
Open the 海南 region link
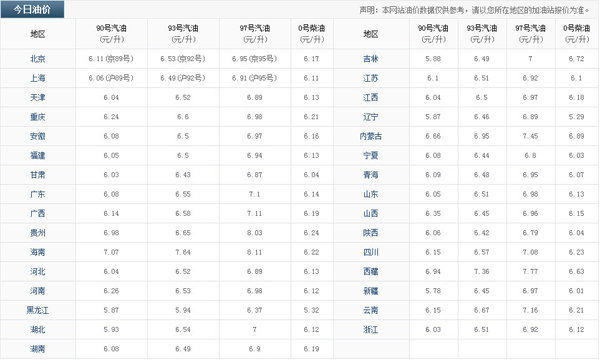point(38,252)
